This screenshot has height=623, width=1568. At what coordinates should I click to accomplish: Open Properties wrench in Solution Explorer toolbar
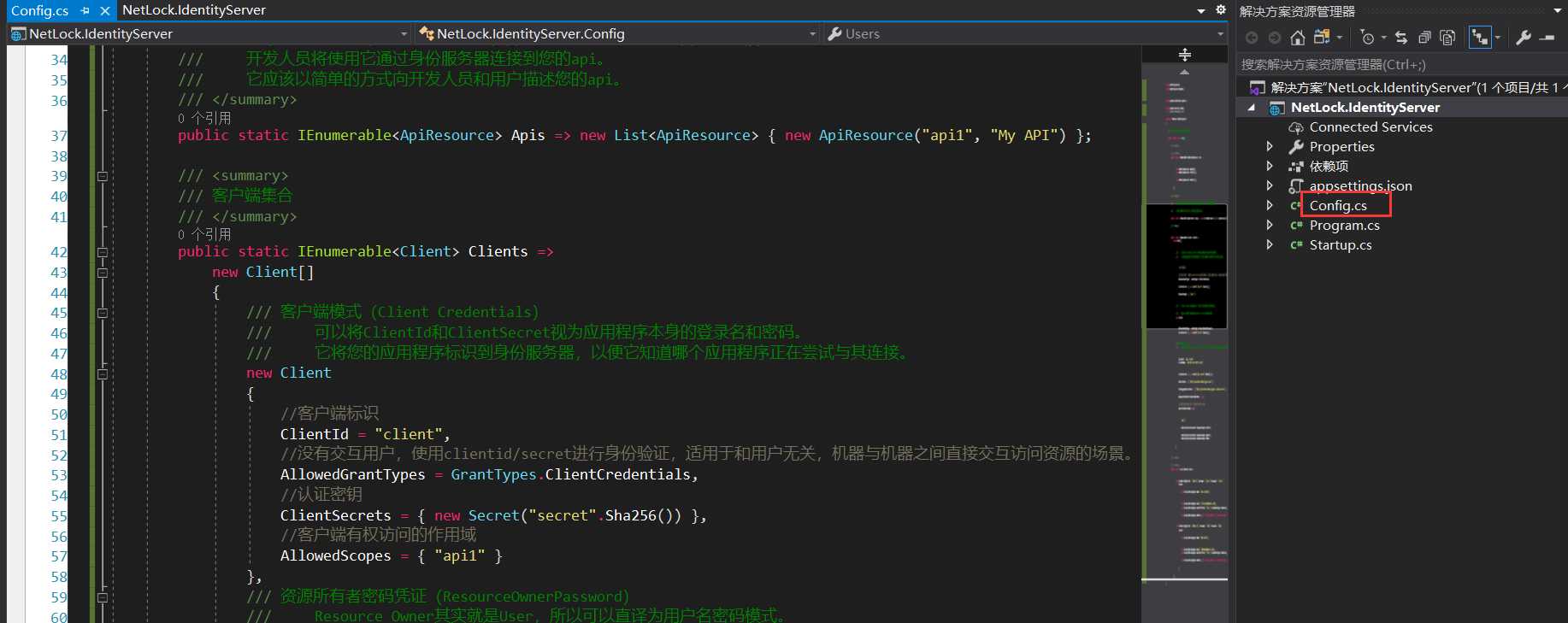pos(1524,38)
